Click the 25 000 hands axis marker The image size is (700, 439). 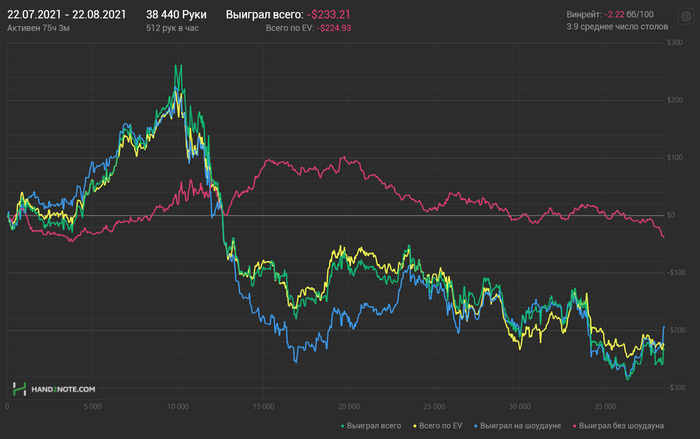(434, 406)
